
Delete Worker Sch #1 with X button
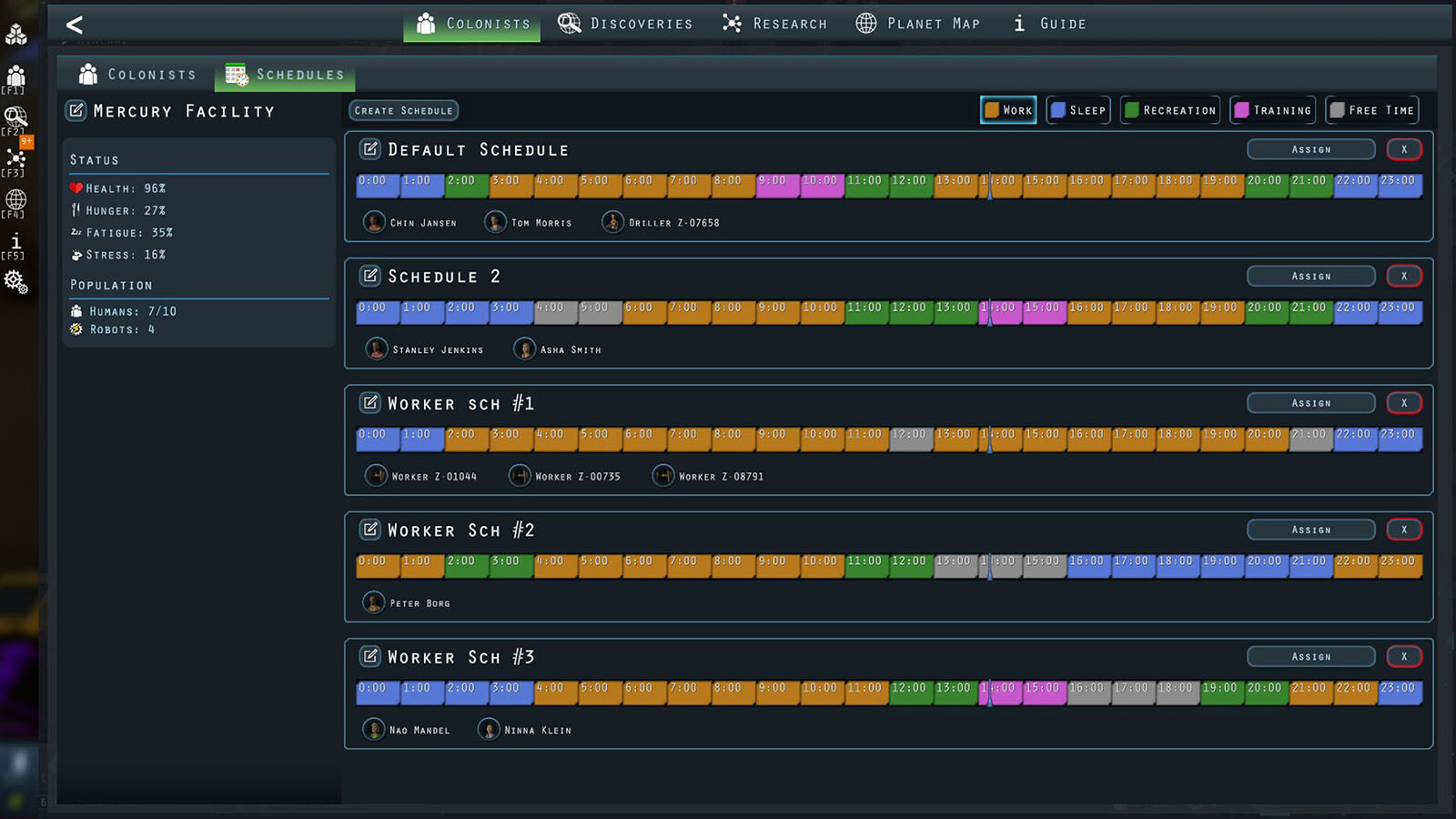1404,402
